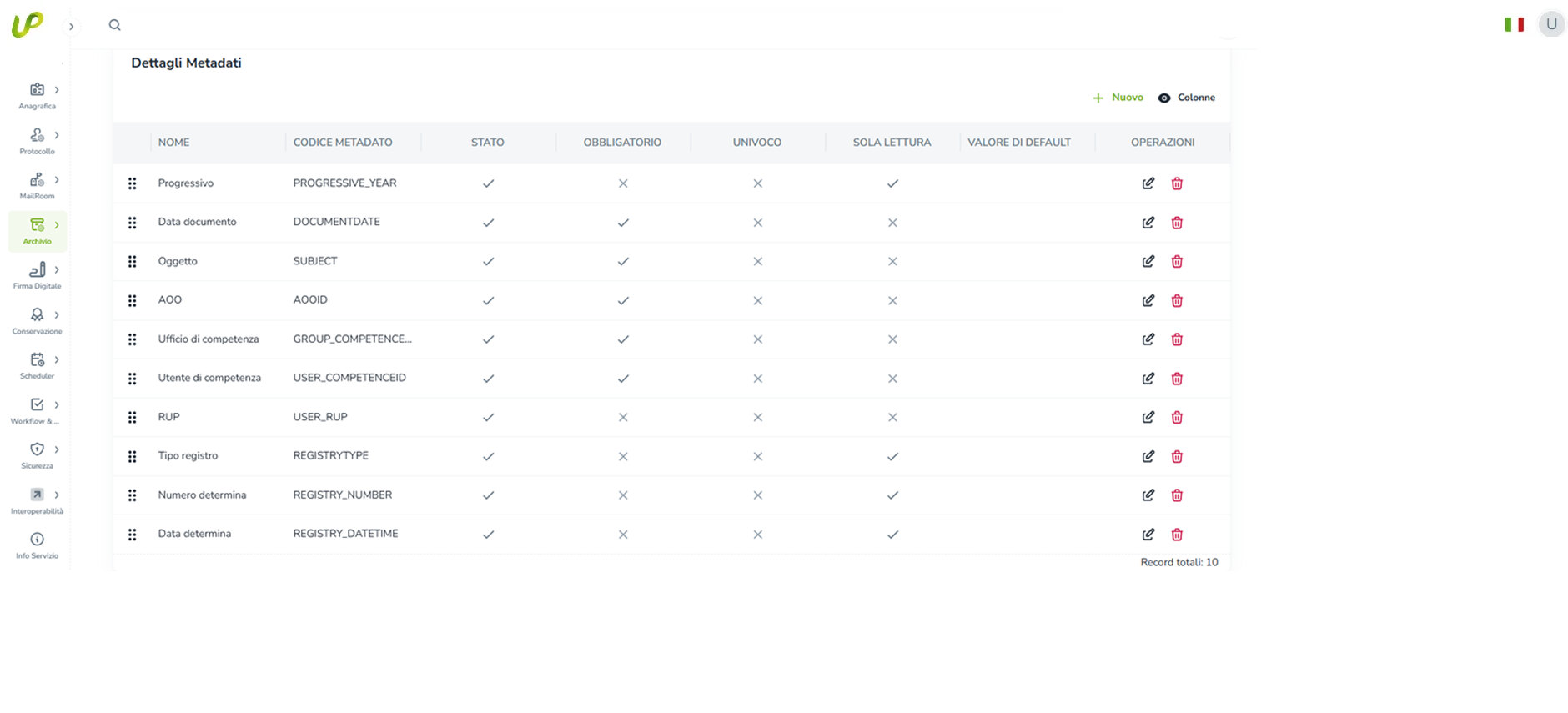Delete the Oggetto metadata row
Viewport: 1568px width, 713px height.
(x=1177, y=262)
